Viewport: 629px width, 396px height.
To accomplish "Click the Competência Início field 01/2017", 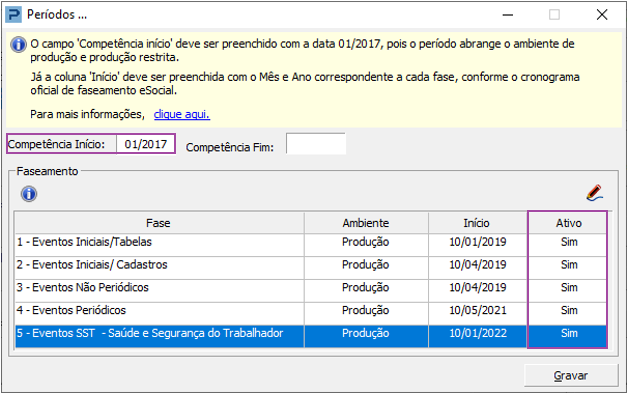I will pyautogui.click(x=146, y=144).
